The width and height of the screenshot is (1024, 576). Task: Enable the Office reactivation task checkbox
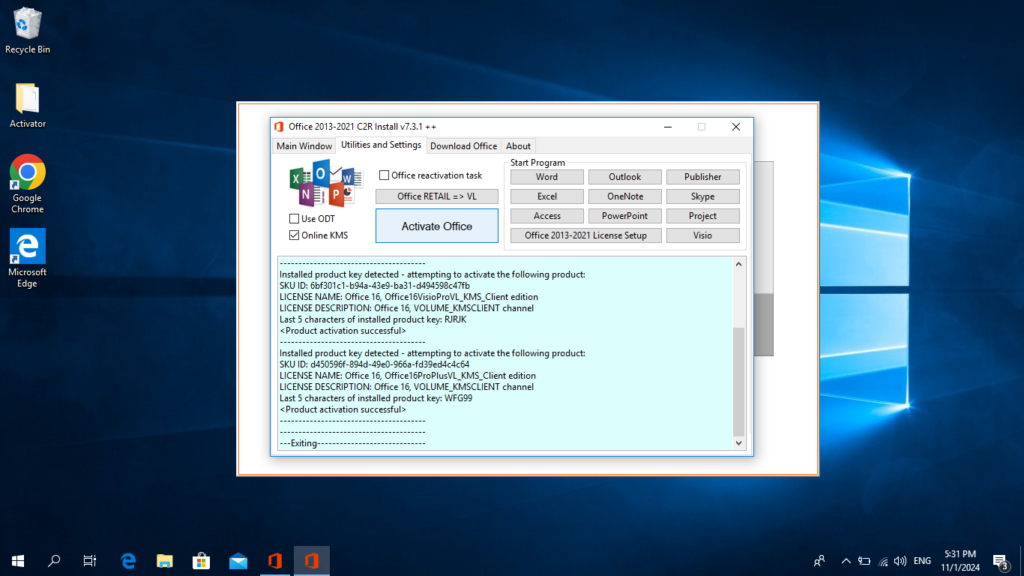click(x=384, y=175)
